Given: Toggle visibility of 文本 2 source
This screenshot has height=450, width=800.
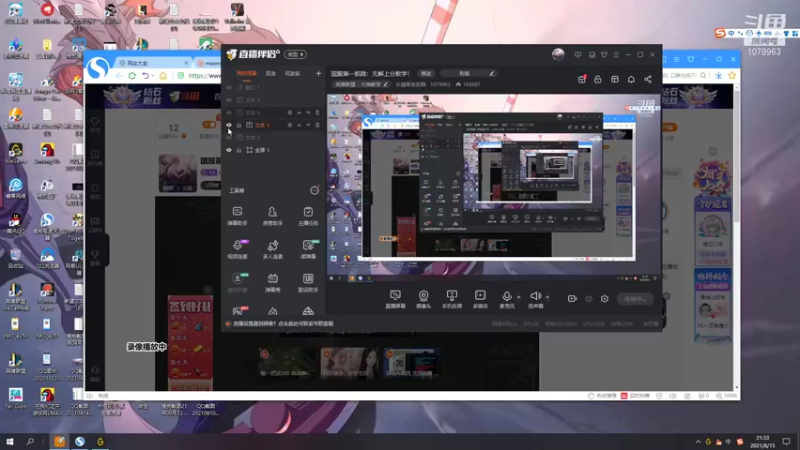Looking at the screenshot, I should [229, 137].
